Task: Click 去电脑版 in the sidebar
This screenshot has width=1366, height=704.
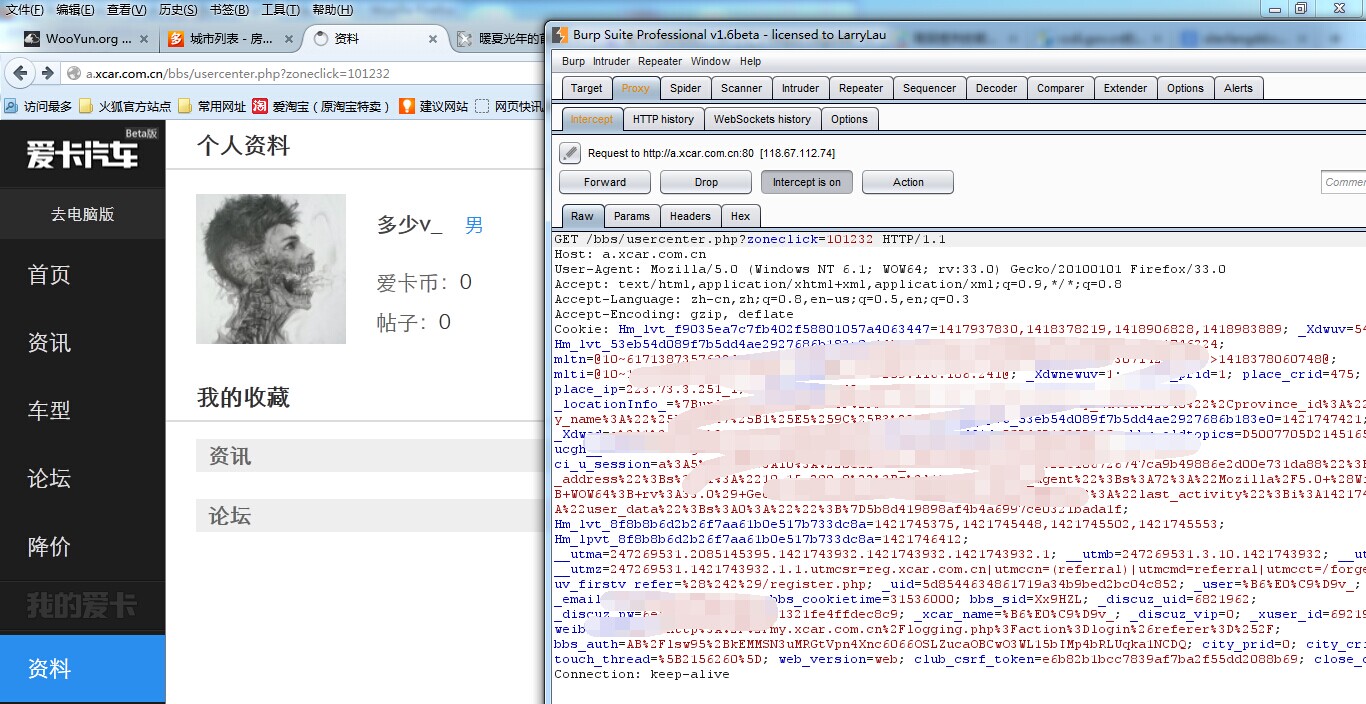Action: (82, 214)
